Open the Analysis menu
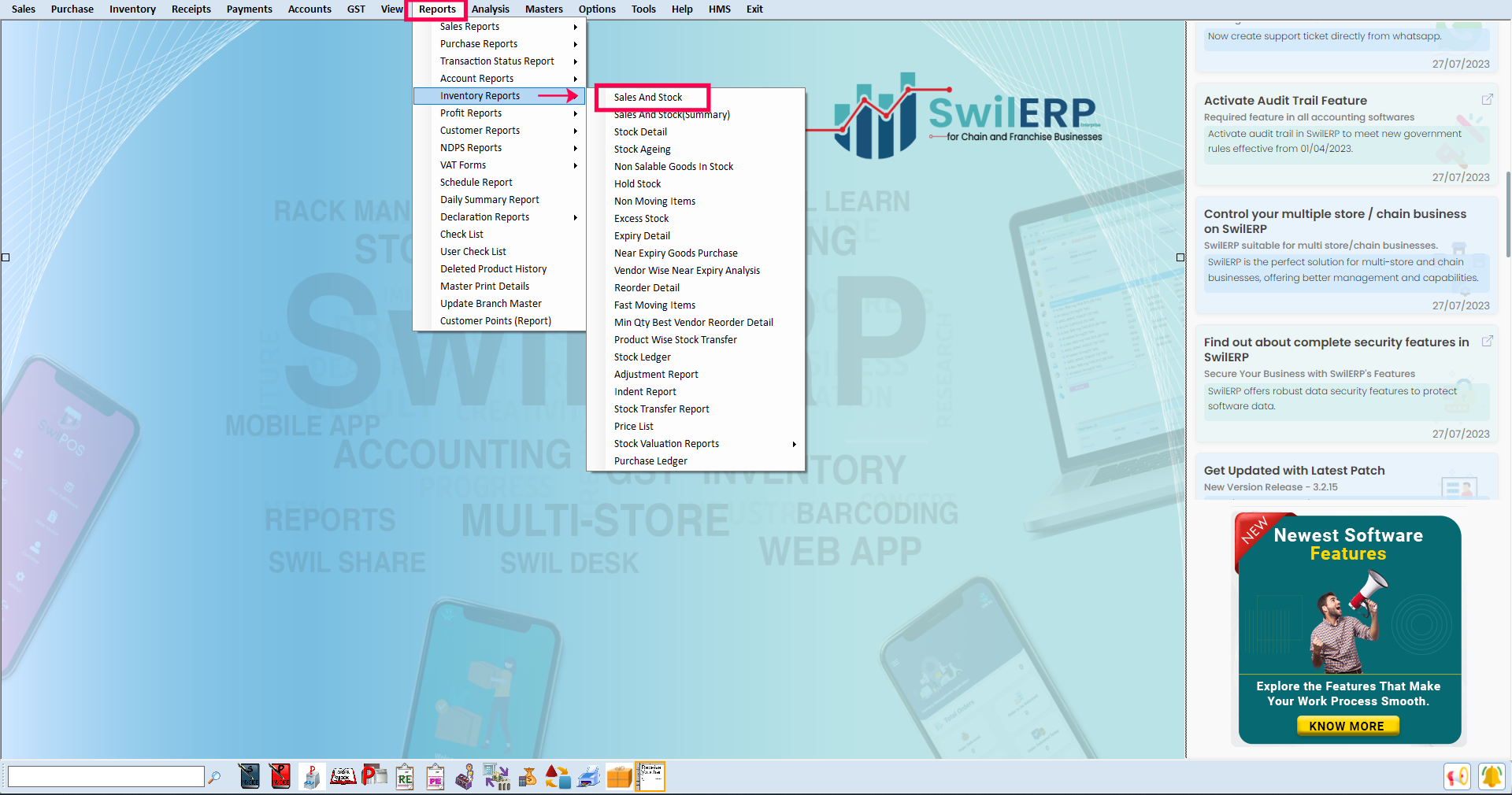The width and height of the screenshot is (1512, 795). pyautogui.click(x=491, y=9)
